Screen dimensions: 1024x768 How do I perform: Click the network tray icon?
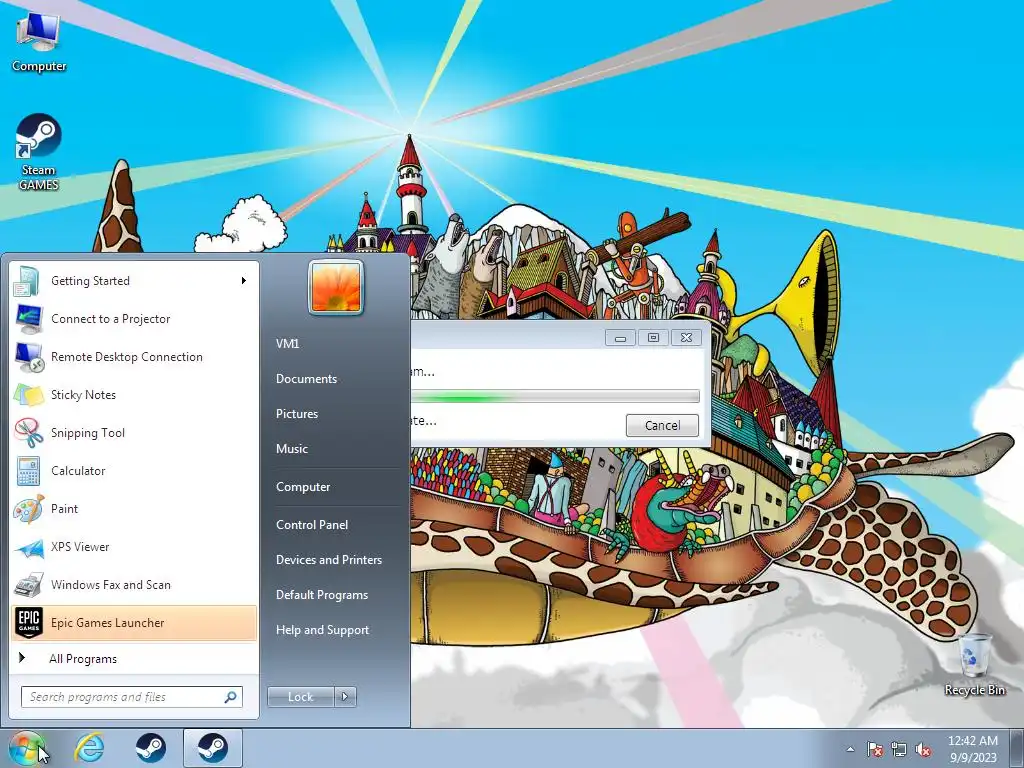click(899, 749)
